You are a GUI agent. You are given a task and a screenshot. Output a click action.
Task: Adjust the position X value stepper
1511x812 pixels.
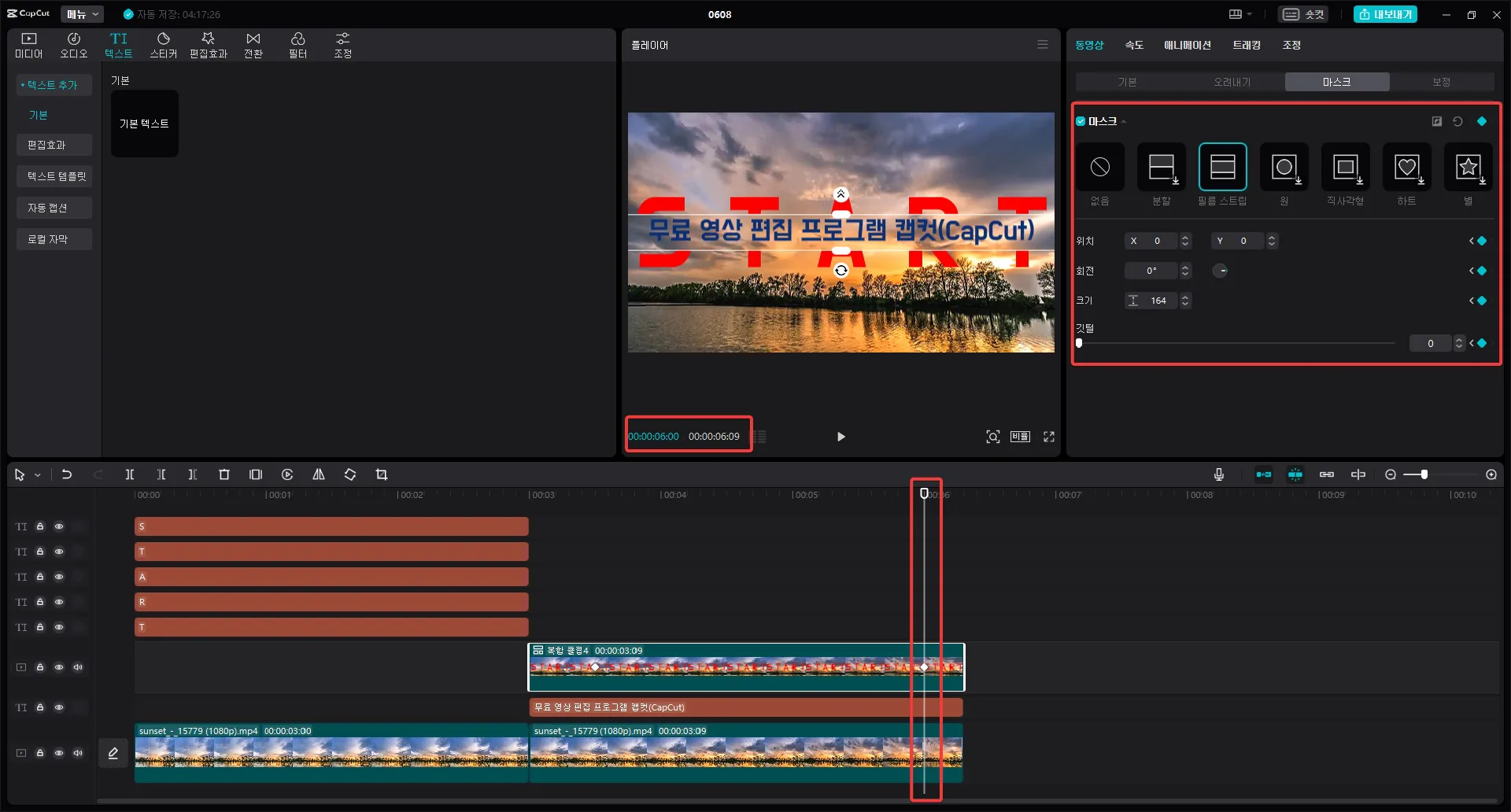click(1185, 241)
